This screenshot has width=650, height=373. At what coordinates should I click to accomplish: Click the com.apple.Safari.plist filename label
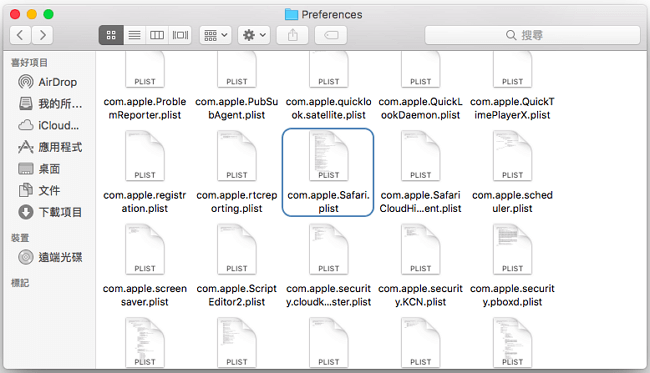tap(328, 202)
